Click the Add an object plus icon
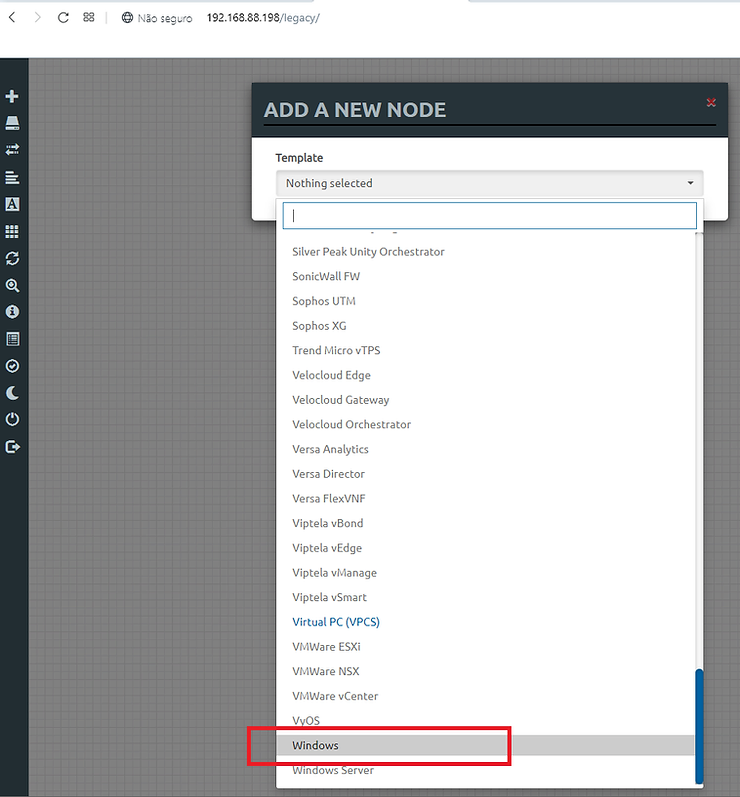This screenshot has width=740, height=797. click(x=12, y=96)
